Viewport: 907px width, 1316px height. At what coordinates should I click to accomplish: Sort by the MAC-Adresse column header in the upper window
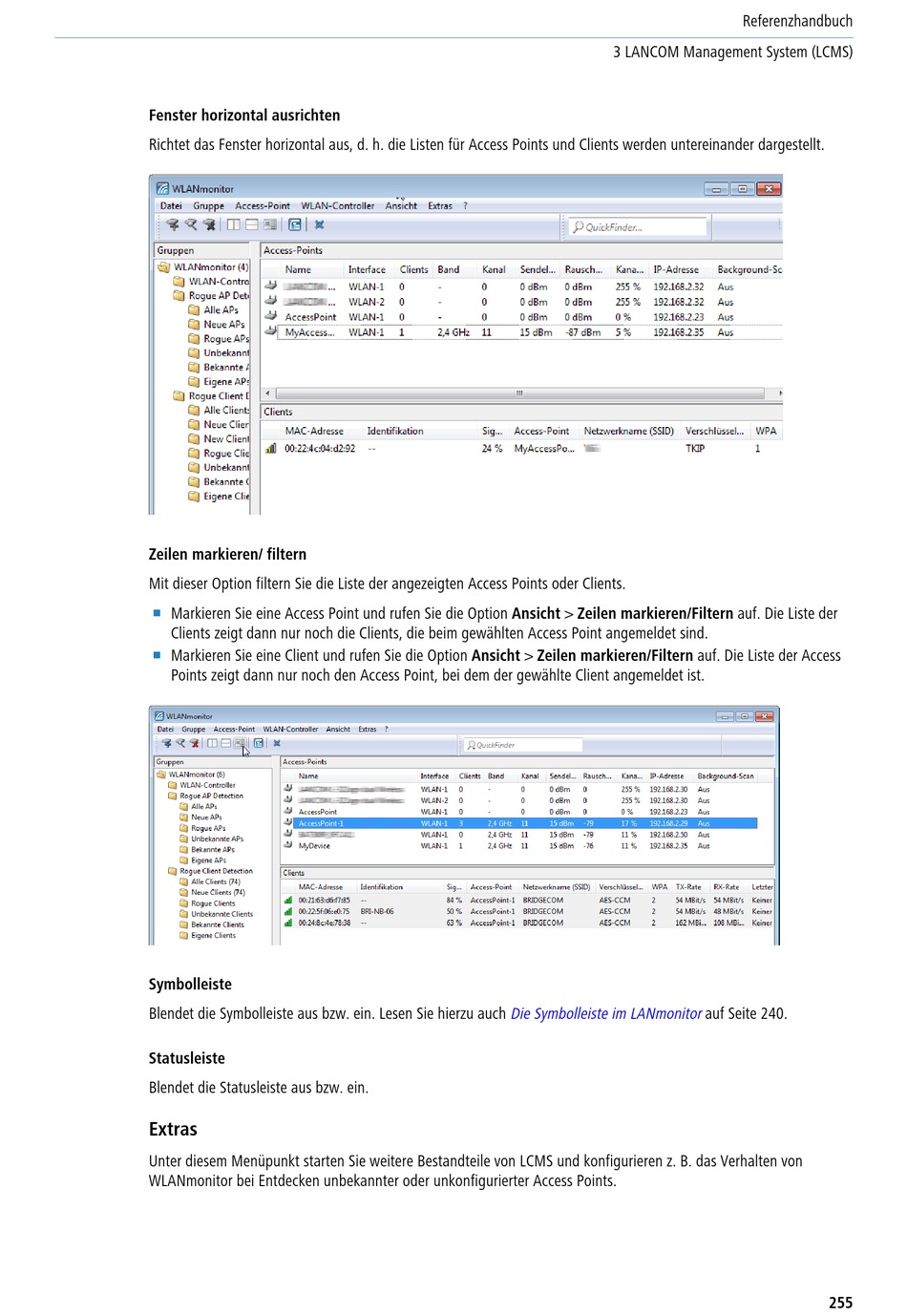tap(314, 431)
